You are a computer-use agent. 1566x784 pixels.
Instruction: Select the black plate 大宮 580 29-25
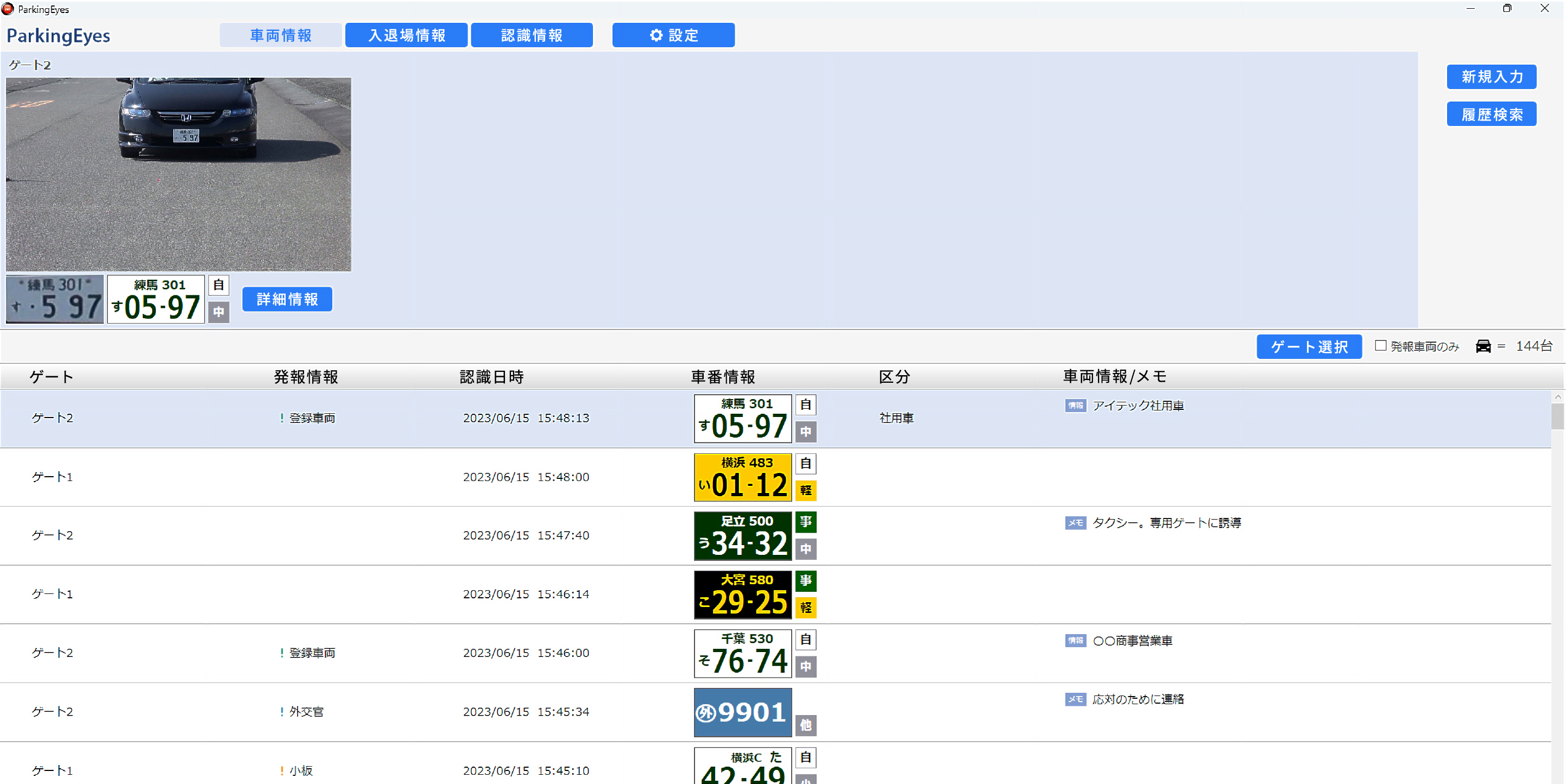pyautogui.click(x=743, y=595)
